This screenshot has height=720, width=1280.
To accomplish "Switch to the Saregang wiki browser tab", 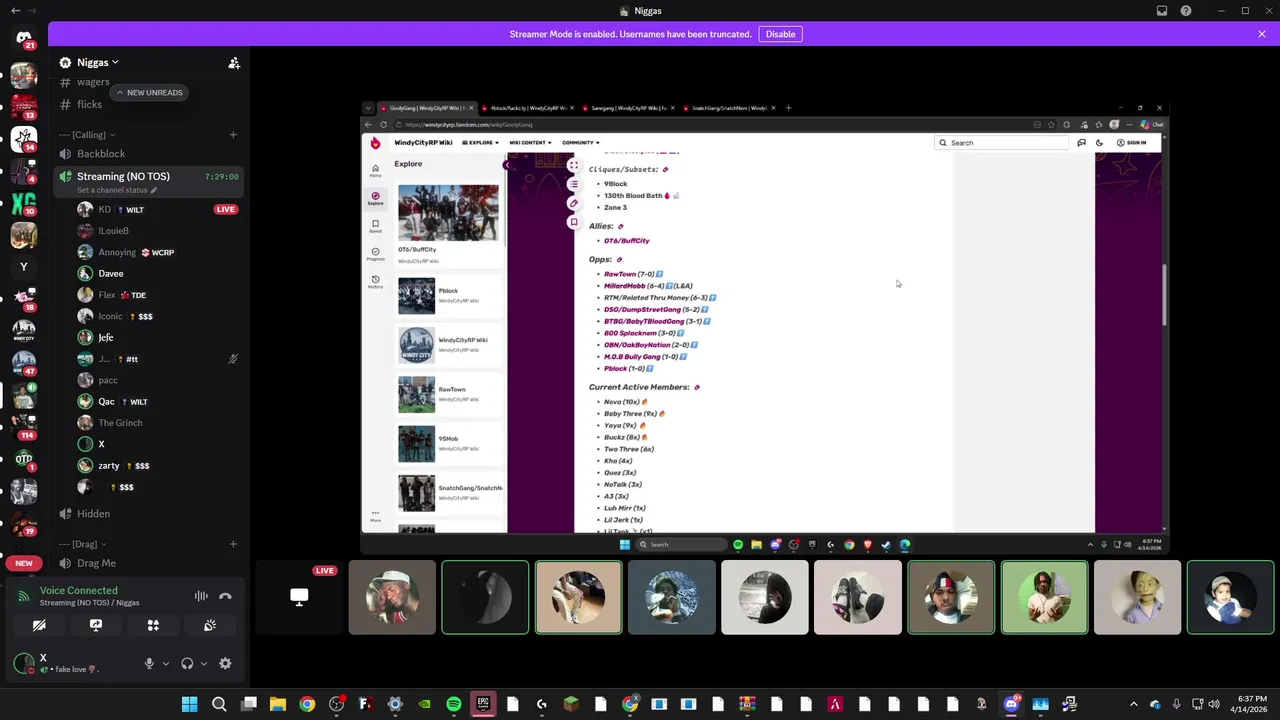I will click(628, 108).
